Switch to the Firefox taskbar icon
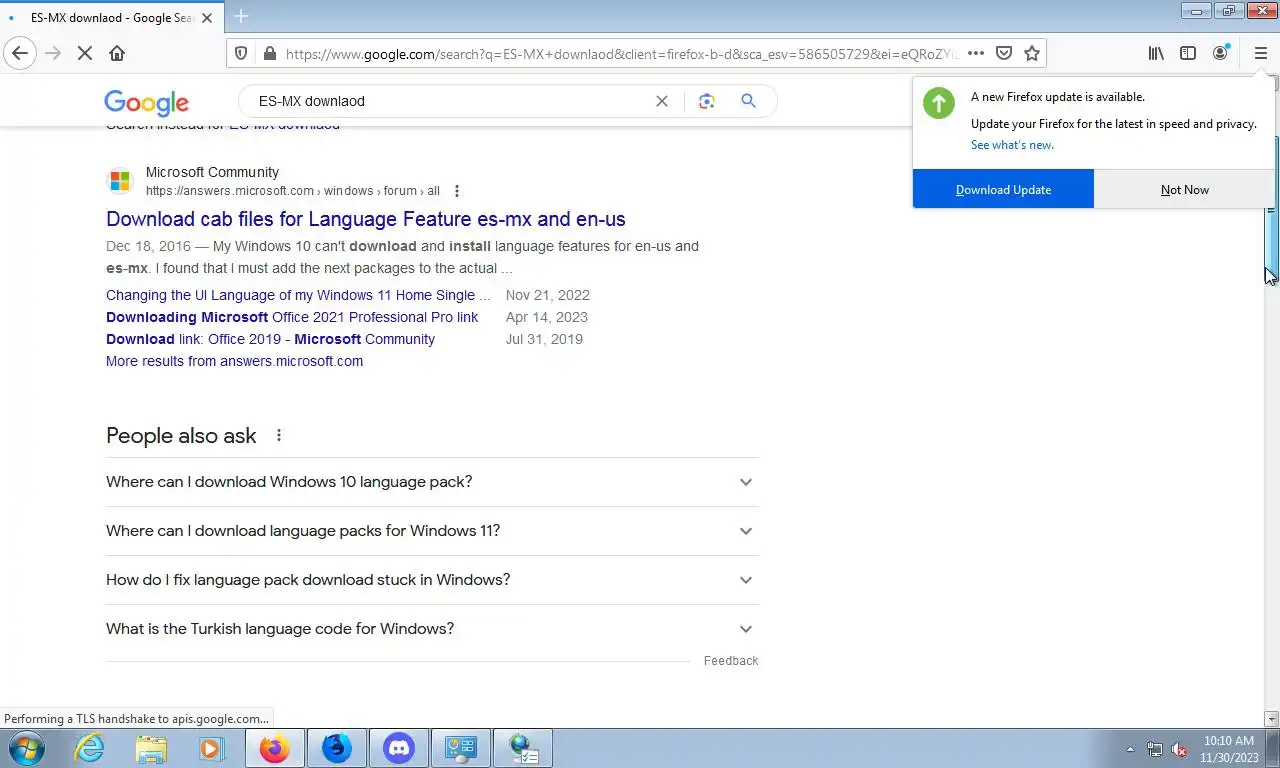The image size is (1280, 768). tap(274, 748)
